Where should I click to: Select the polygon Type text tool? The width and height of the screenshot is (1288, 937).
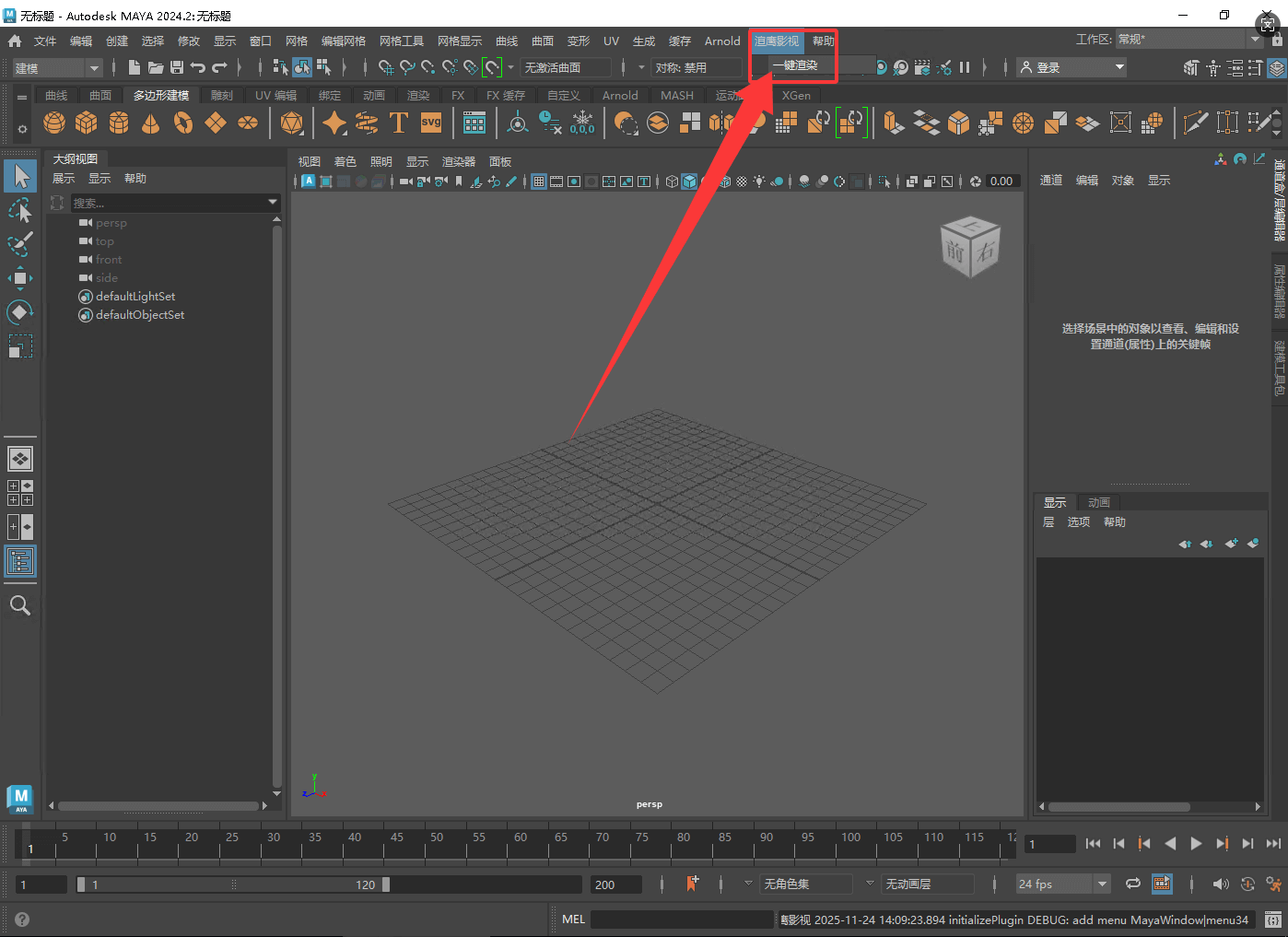399,123
